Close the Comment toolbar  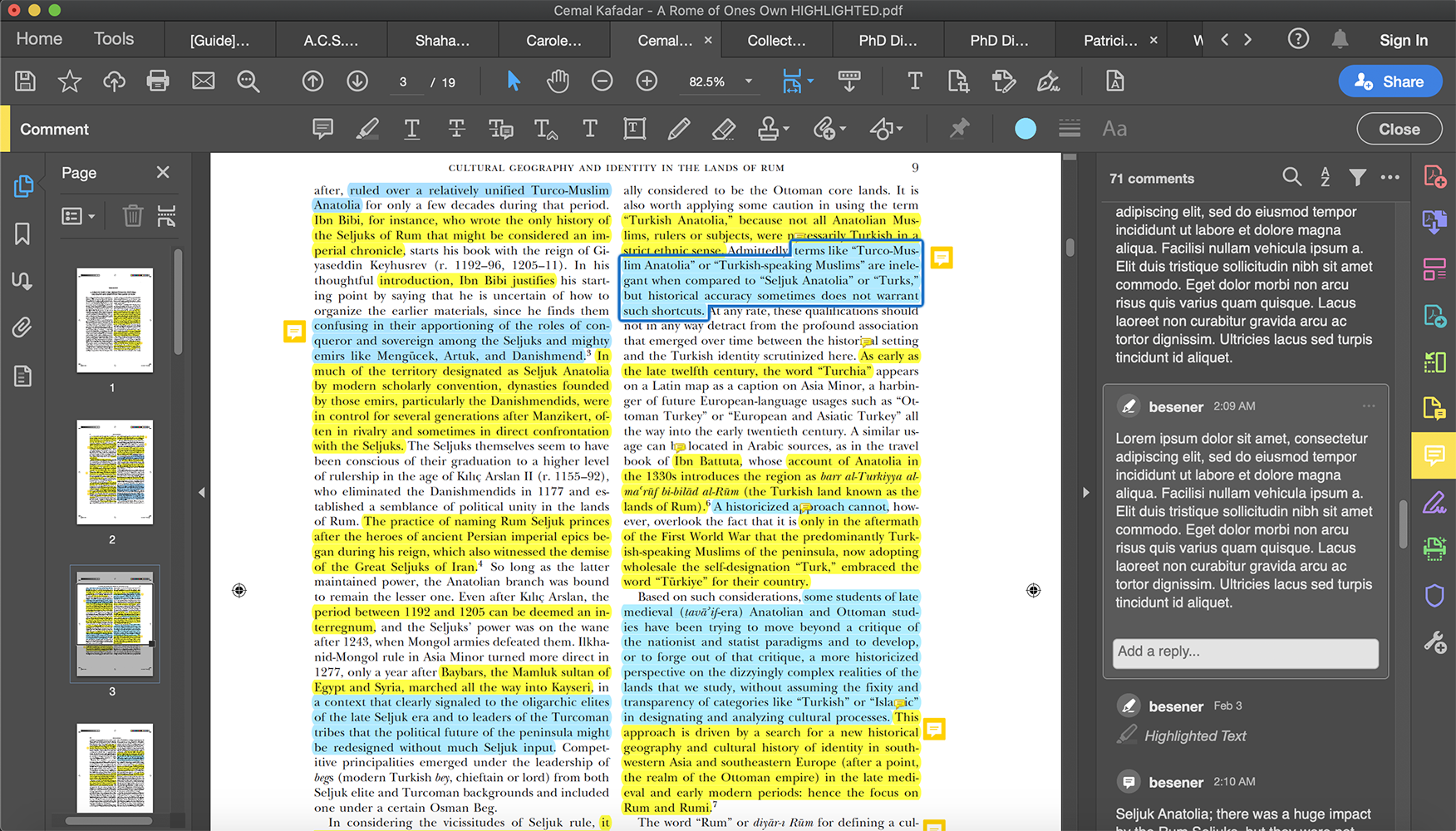(1399, 129)
